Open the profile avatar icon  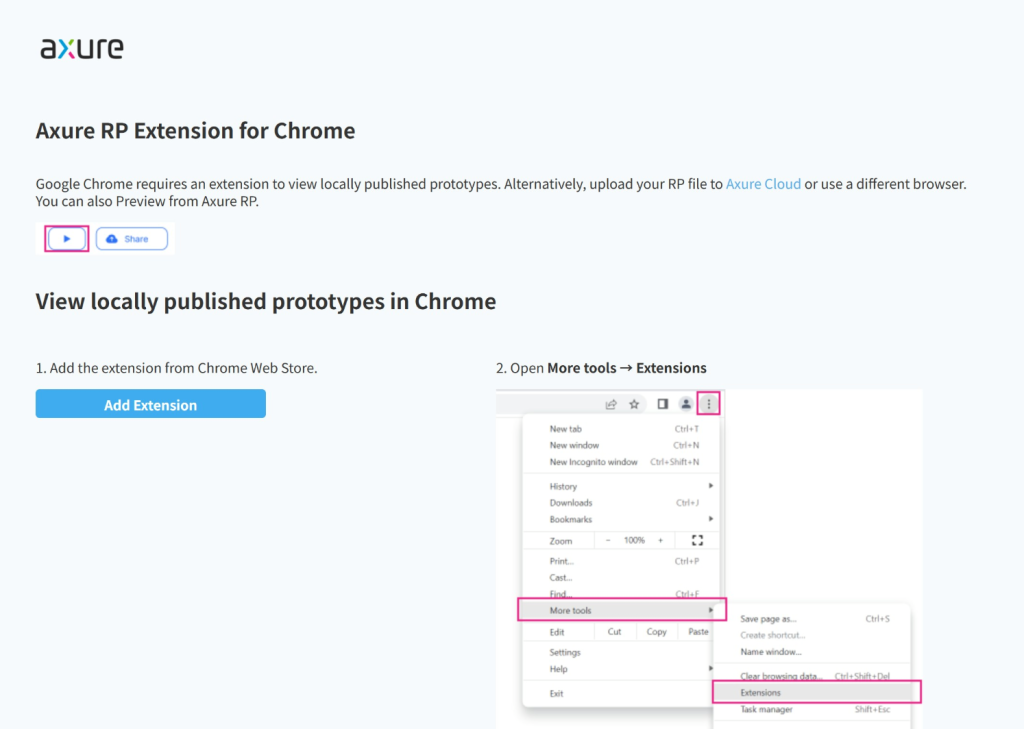click(686, 404)
